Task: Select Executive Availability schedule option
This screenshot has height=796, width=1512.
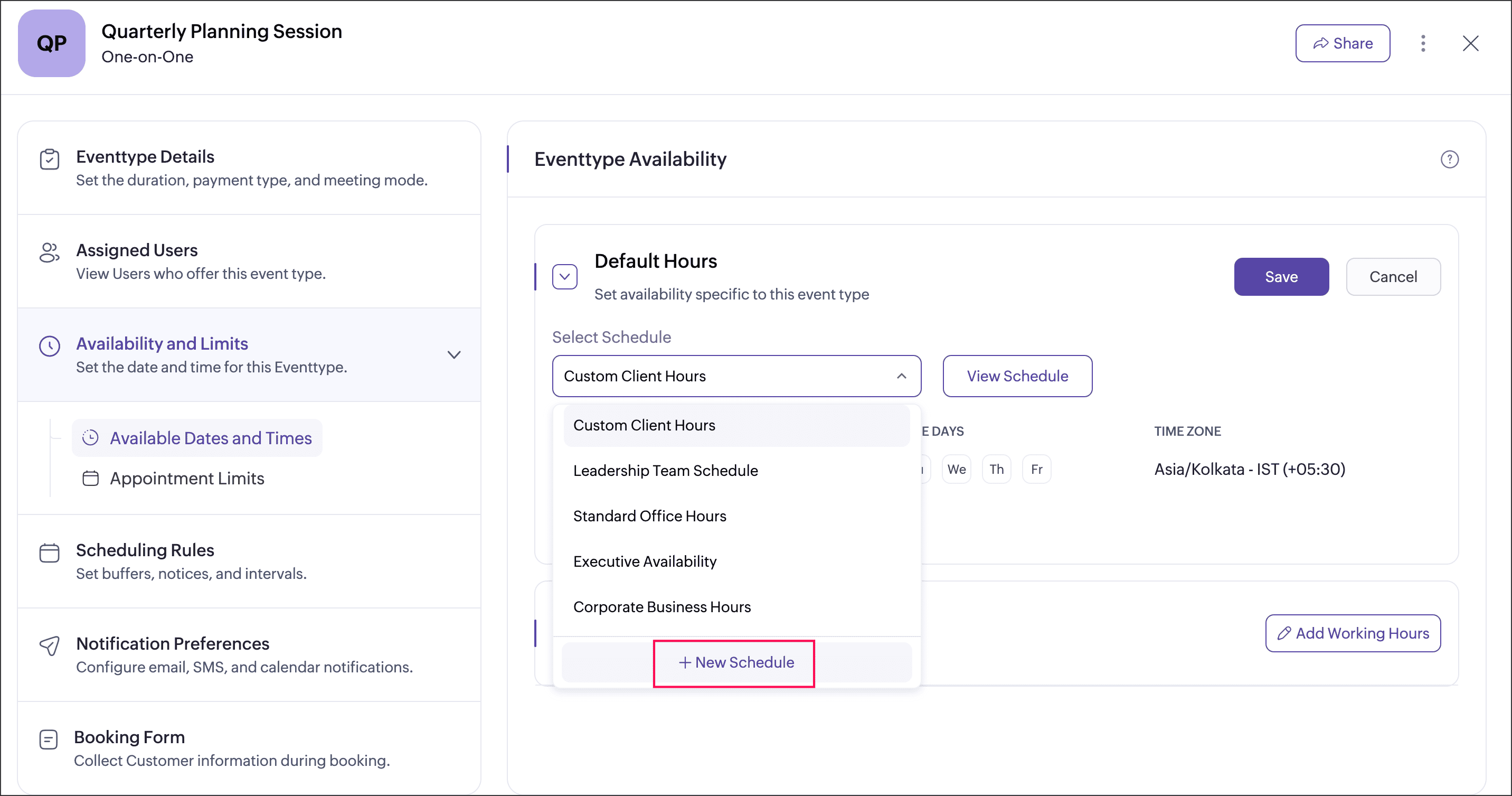Action: pyautogui.click(x=645, y=561)
